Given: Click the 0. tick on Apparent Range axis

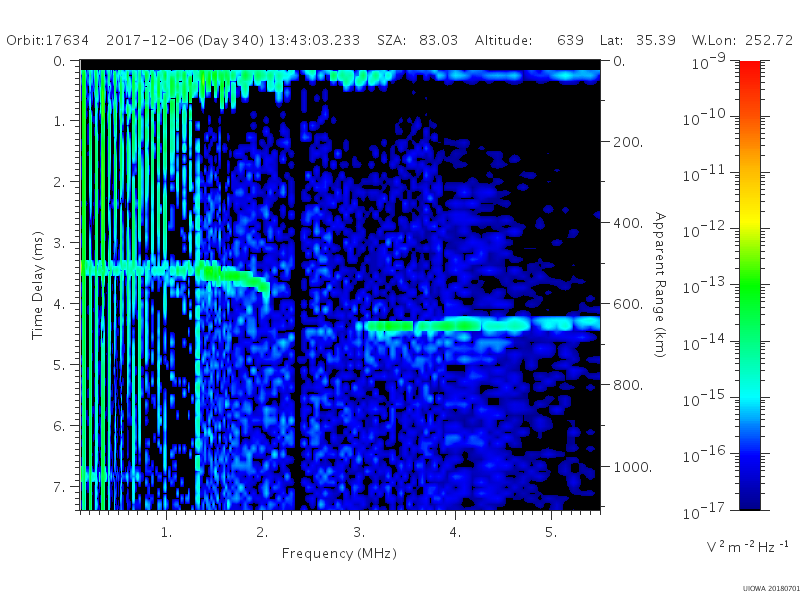Looking at the screenshot, I should (x=619, y=61).
